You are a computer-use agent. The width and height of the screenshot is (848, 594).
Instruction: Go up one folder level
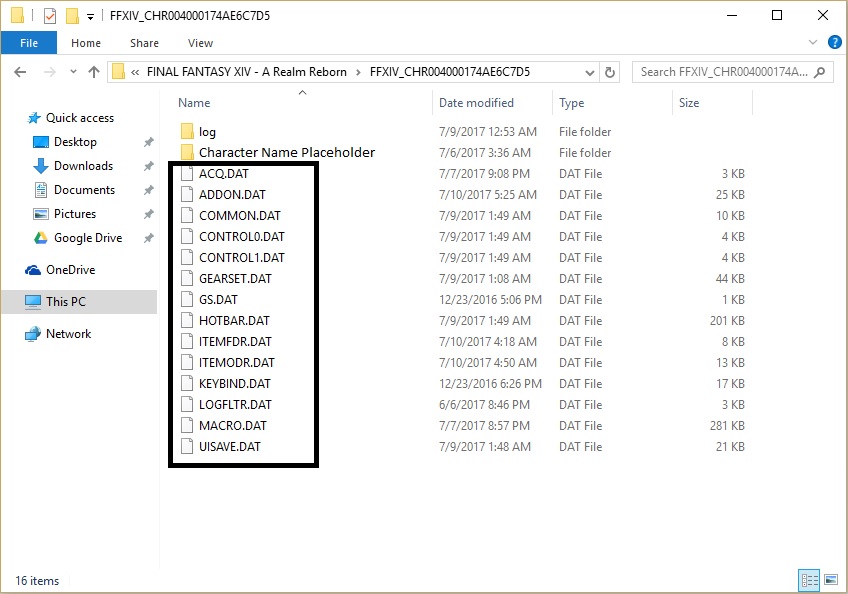tap(94, 72)
